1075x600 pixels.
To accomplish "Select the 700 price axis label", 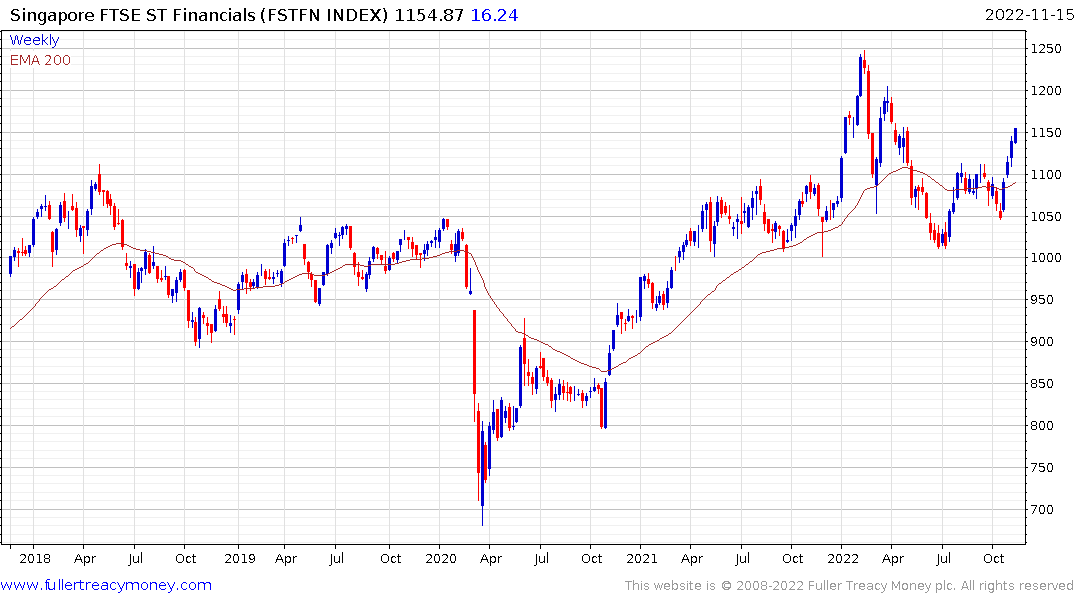I will 1043,509.
